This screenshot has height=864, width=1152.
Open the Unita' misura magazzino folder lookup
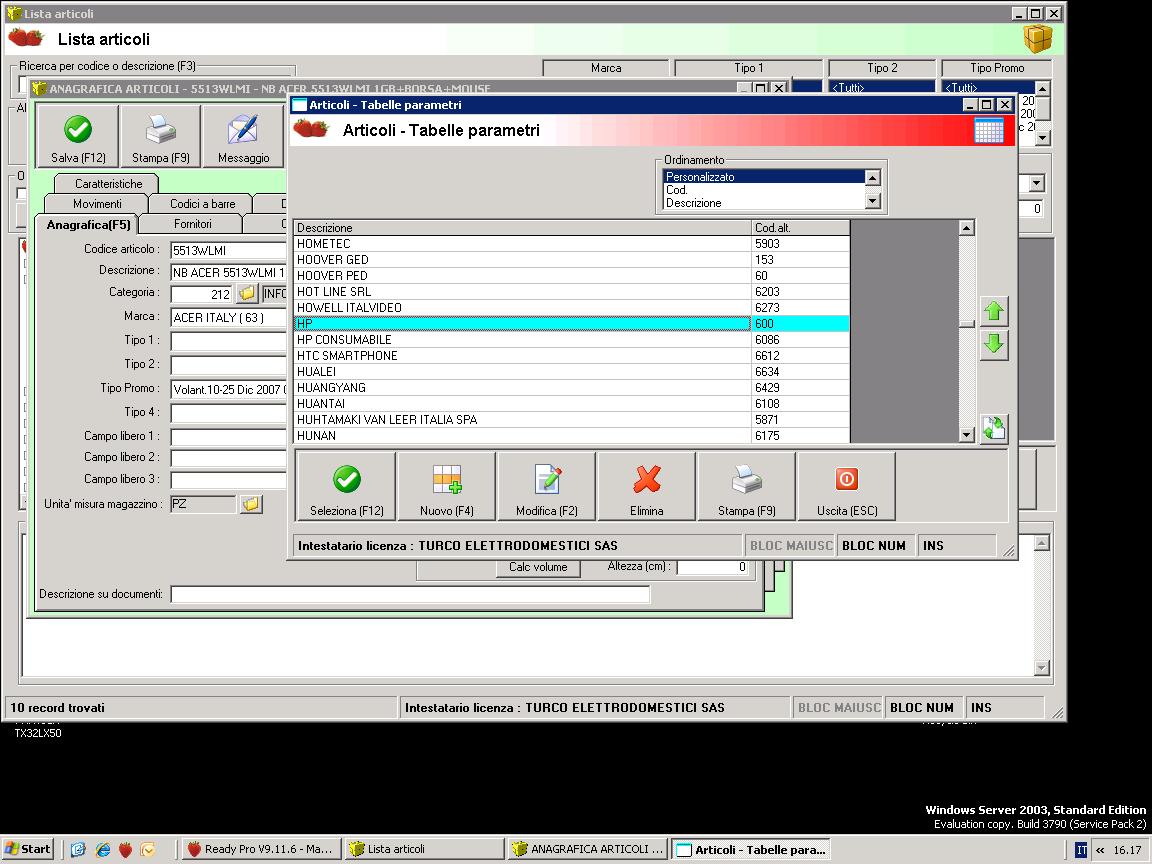pos(251,504)
